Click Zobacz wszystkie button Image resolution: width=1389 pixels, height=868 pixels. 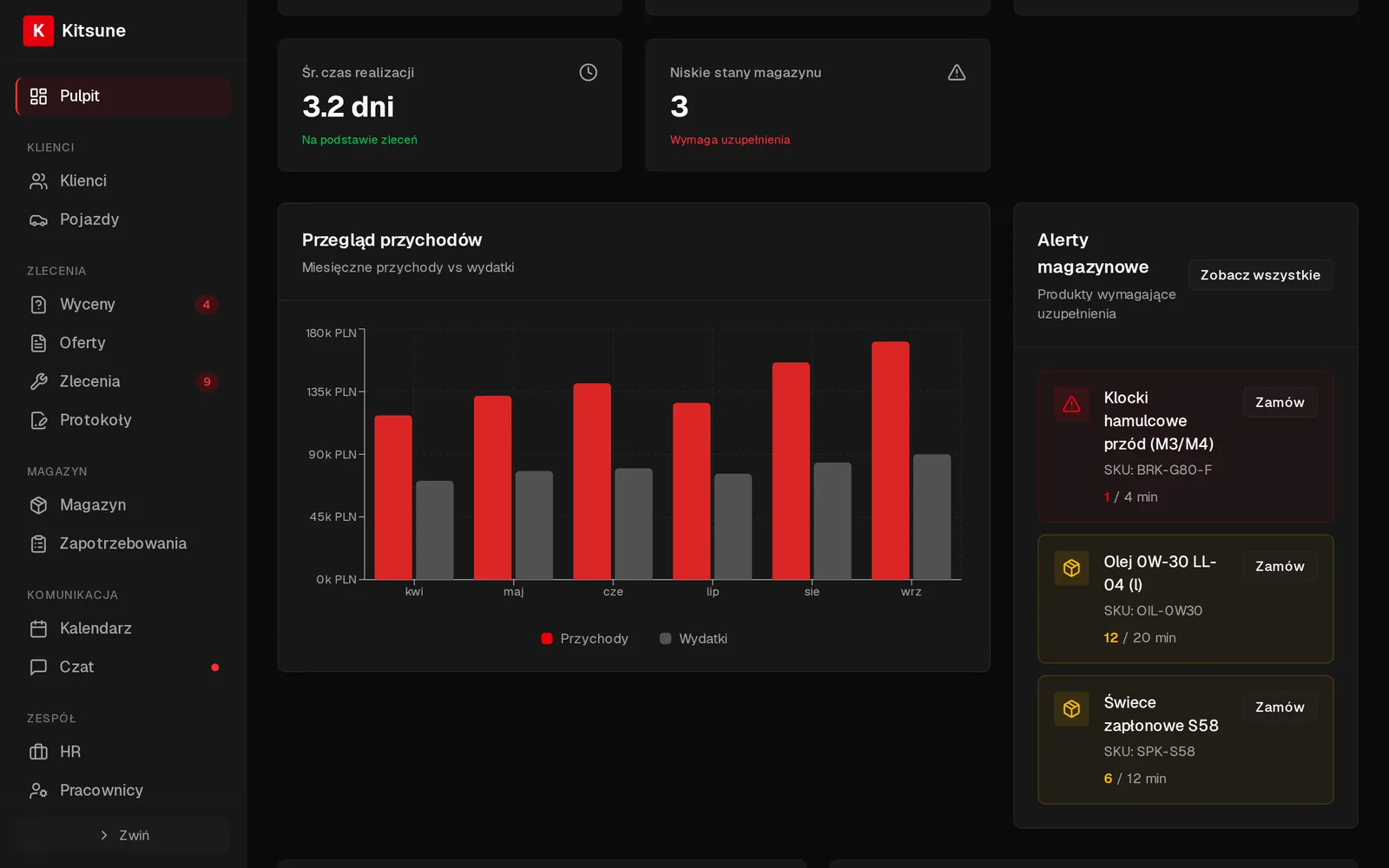click(1261, 275)
